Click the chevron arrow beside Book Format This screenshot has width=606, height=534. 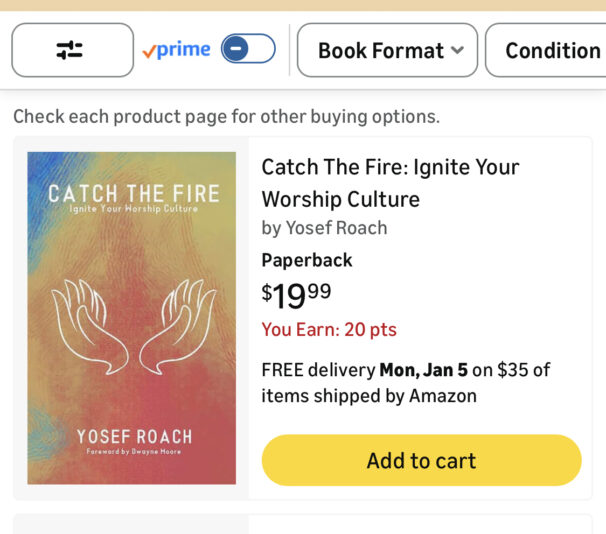tap(457, 50)
